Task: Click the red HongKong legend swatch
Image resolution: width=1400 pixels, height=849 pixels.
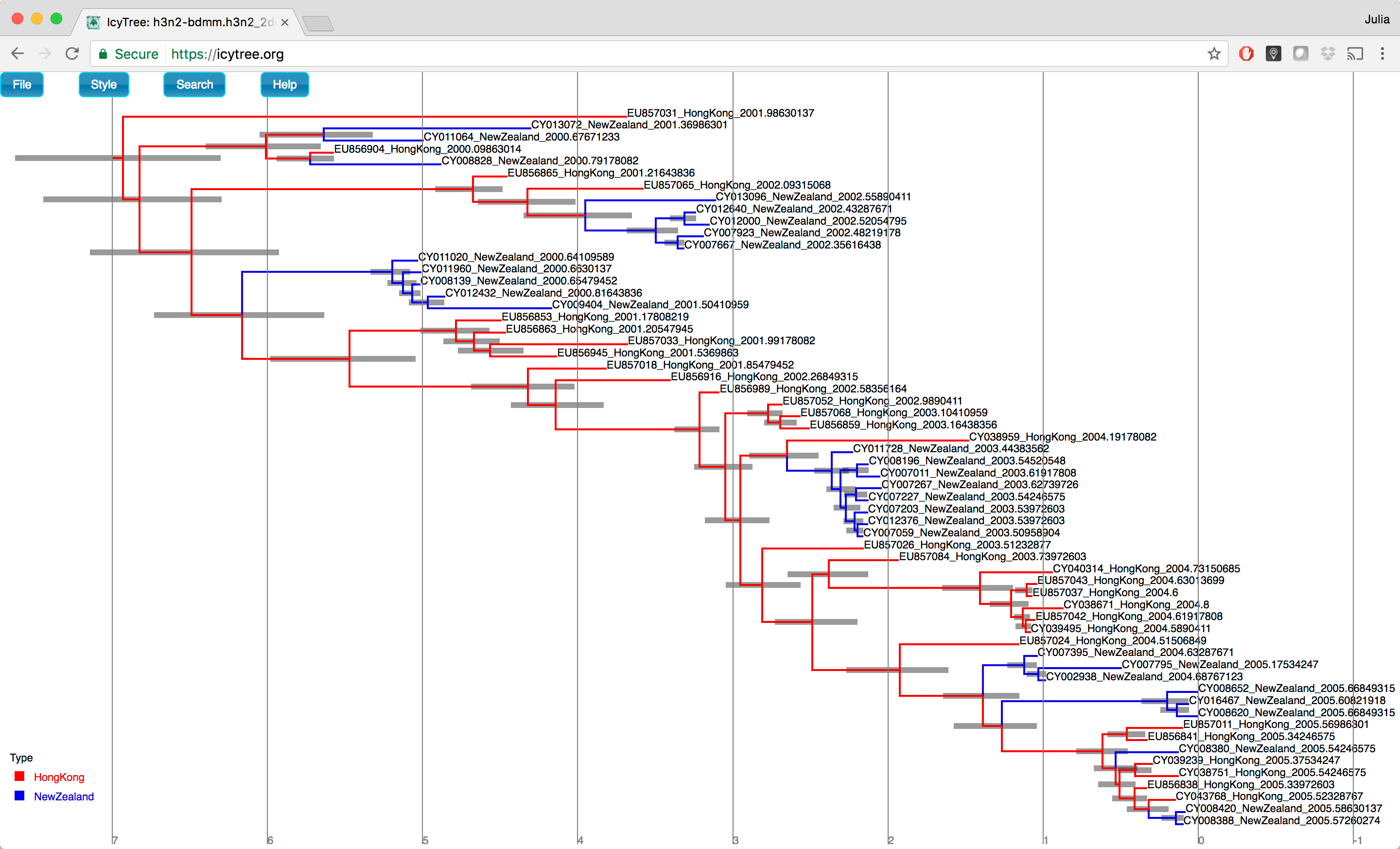Action: click(x=20, y=776)
